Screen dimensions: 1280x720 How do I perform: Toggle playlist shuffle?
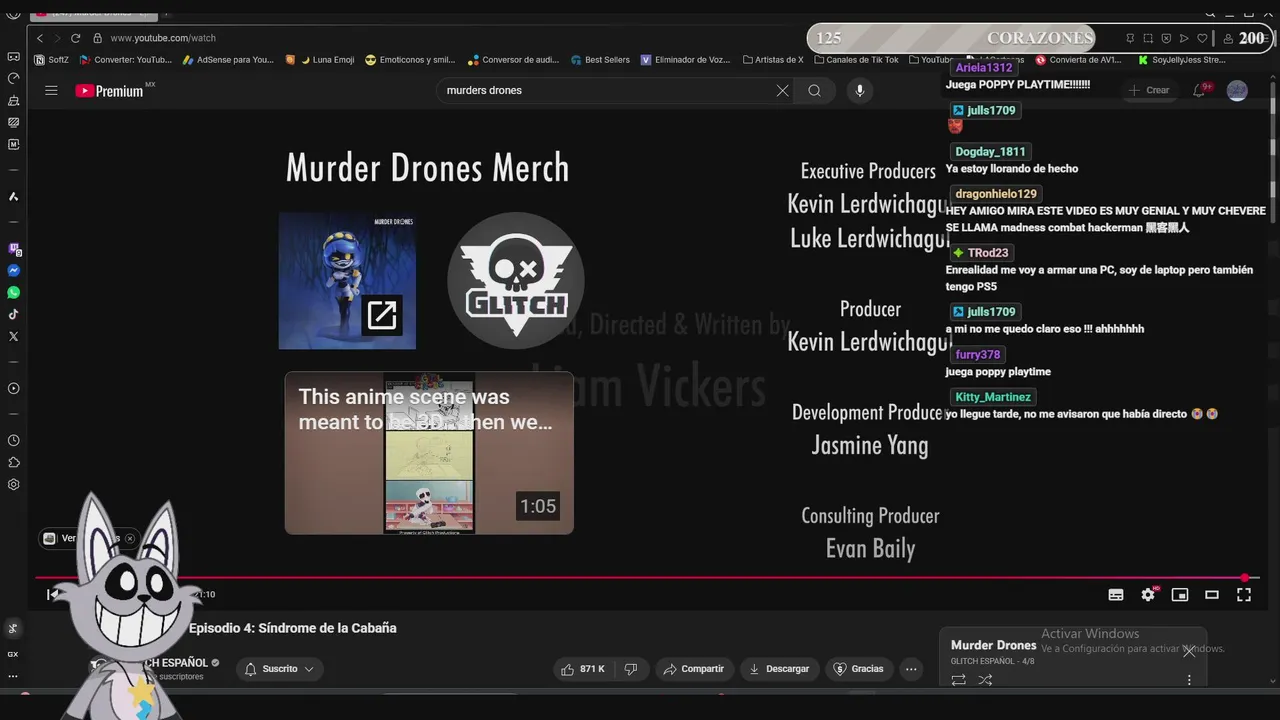pos(985,680)
